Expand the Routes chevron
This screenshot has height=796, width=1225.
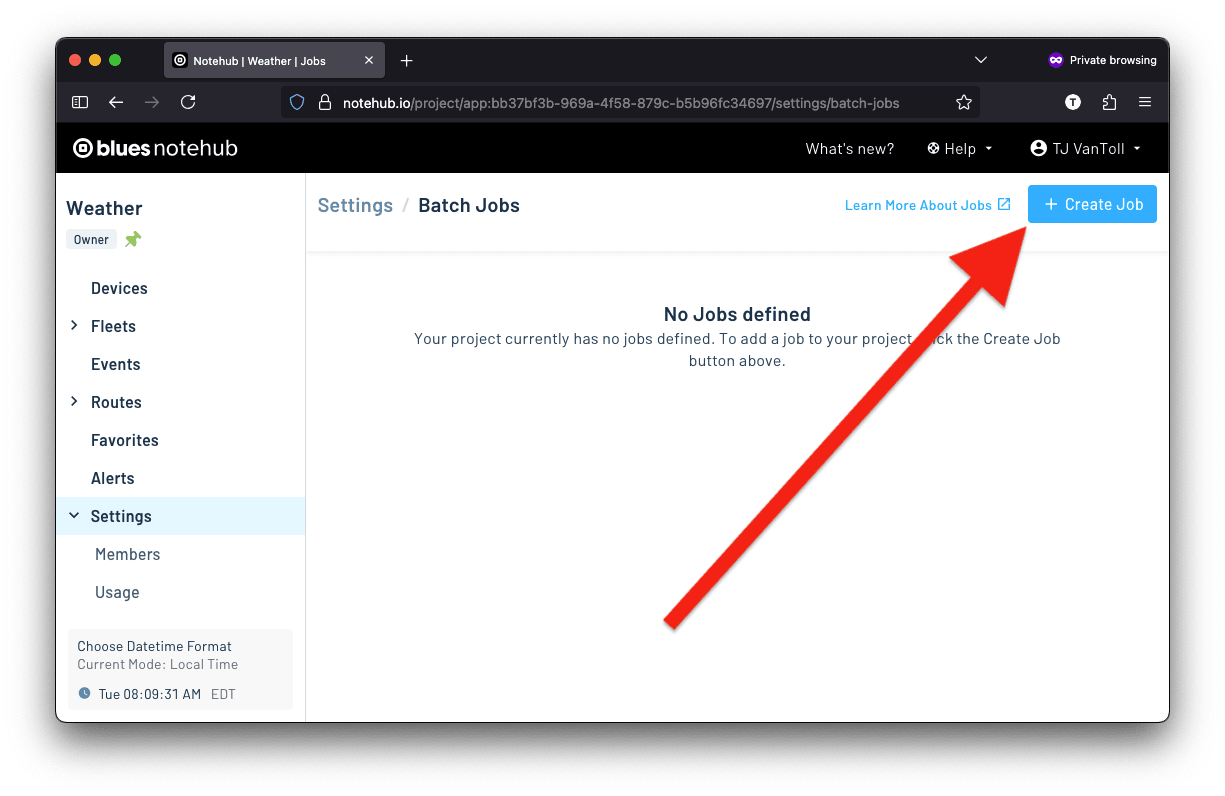click(x=74, y=401)
